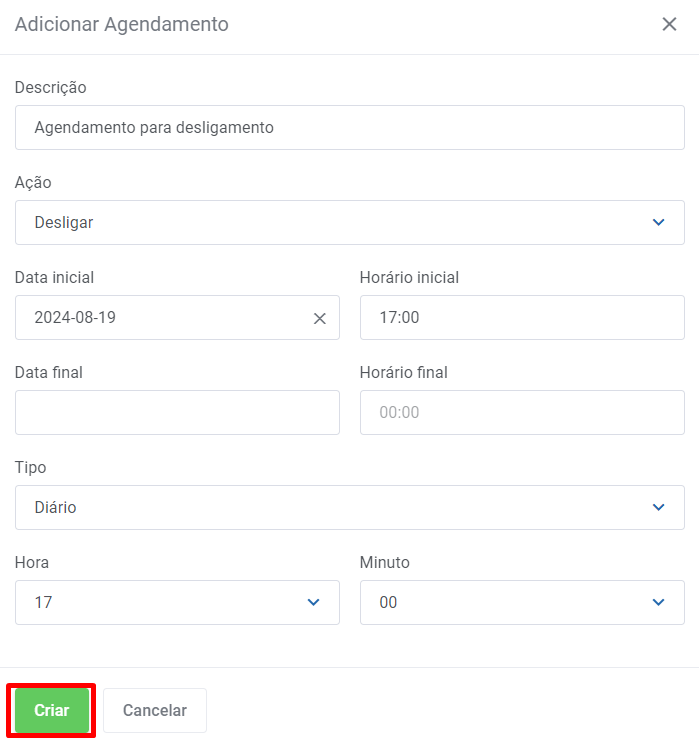Click the chevron arrow in Ação field
This screenshot has height=753, width=699.
[658, 222]
